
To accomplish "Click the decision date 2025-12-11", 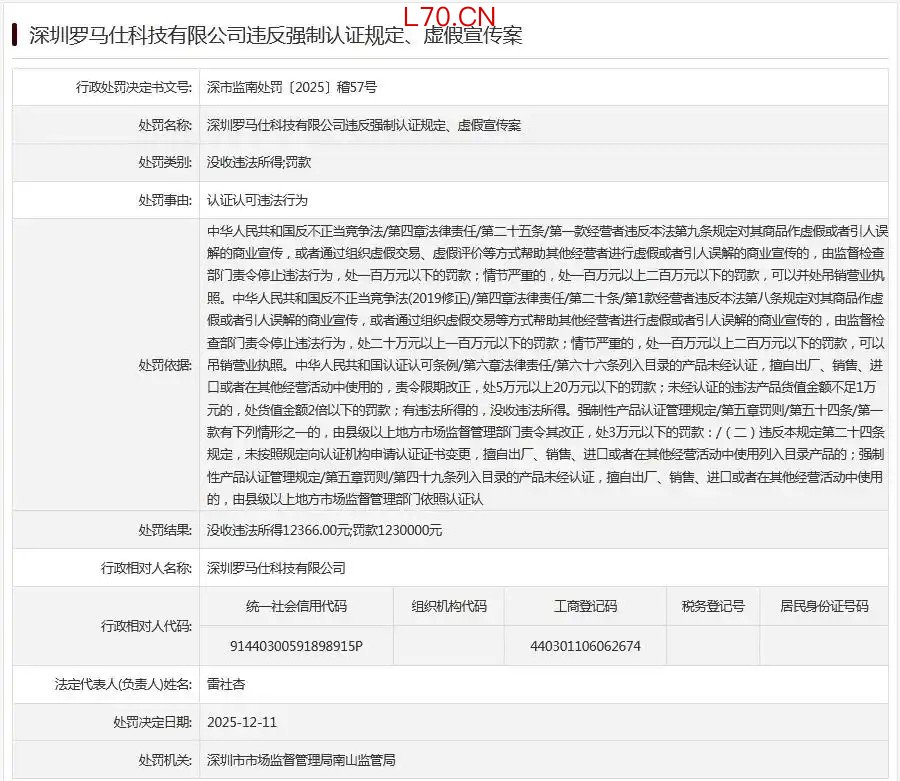I will click(x=240, y=721).
